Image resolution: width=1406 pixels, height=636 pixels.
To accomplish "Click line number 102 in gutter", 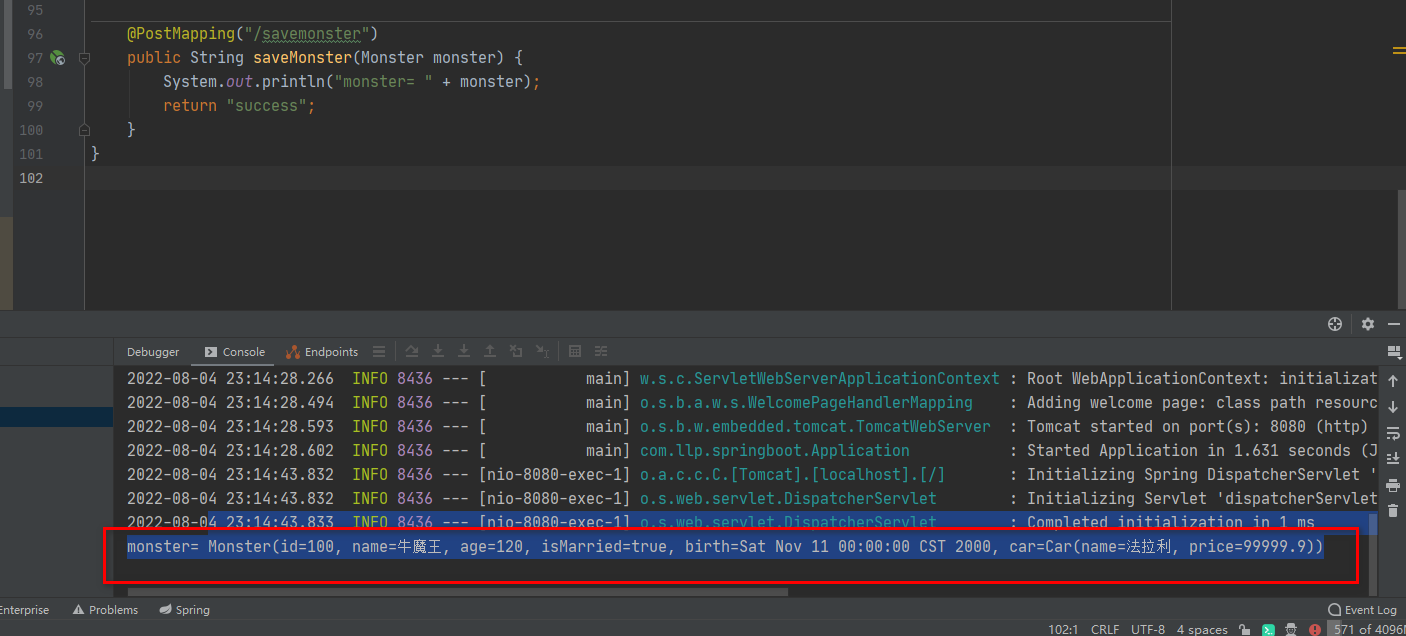I will click(31, 178).
